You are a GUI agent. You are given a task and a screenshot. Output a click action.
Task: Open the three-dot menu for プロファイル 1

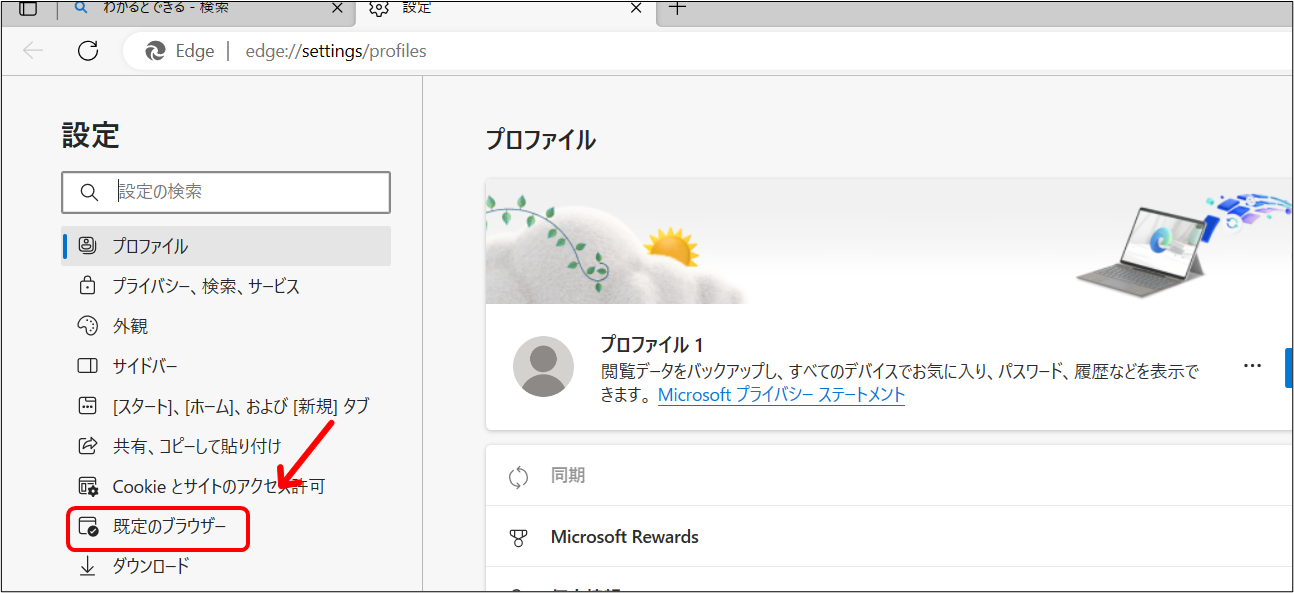(1252, 366)
